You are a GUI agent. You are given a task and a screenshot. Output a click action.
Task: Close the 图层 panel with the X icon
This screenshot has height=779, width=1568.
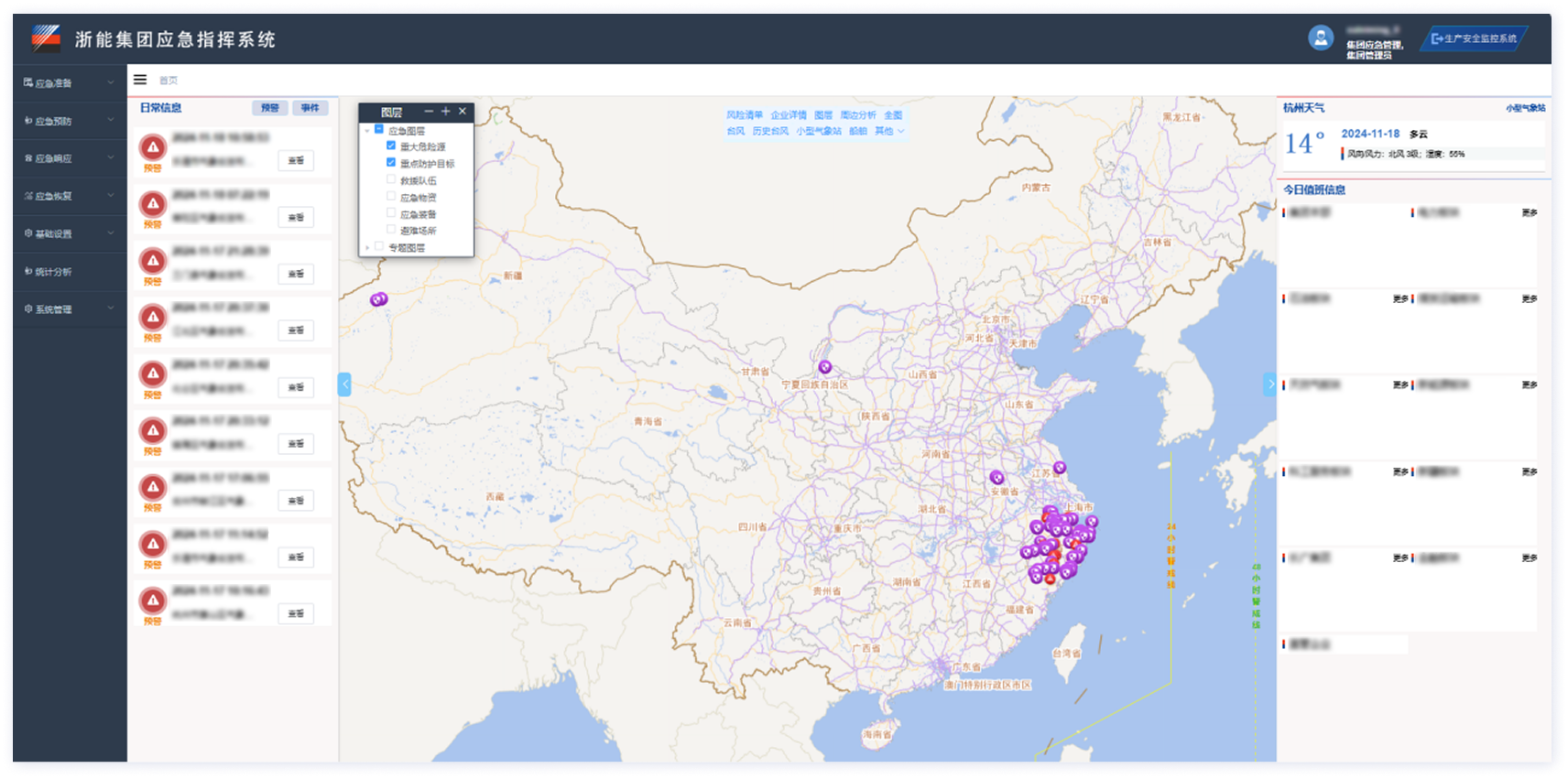pyautogui.click(x=463, y=112)
